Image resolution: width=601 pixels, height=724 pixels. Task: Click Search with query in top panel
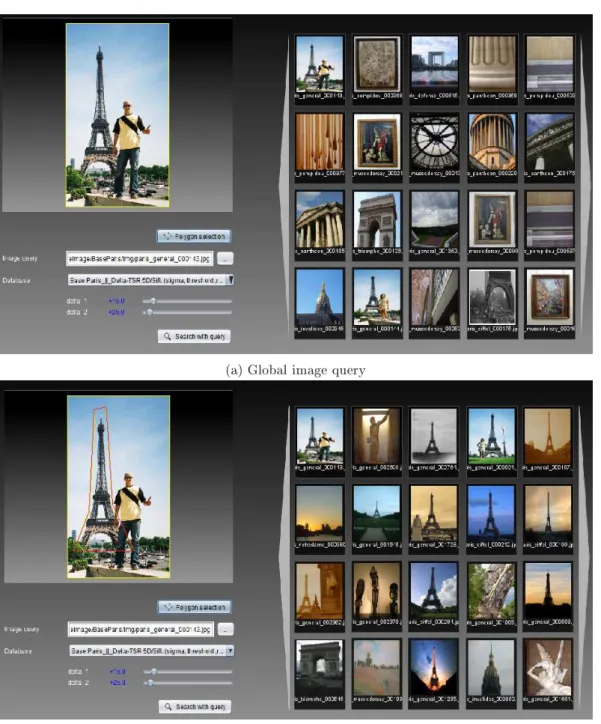(194, 336)
